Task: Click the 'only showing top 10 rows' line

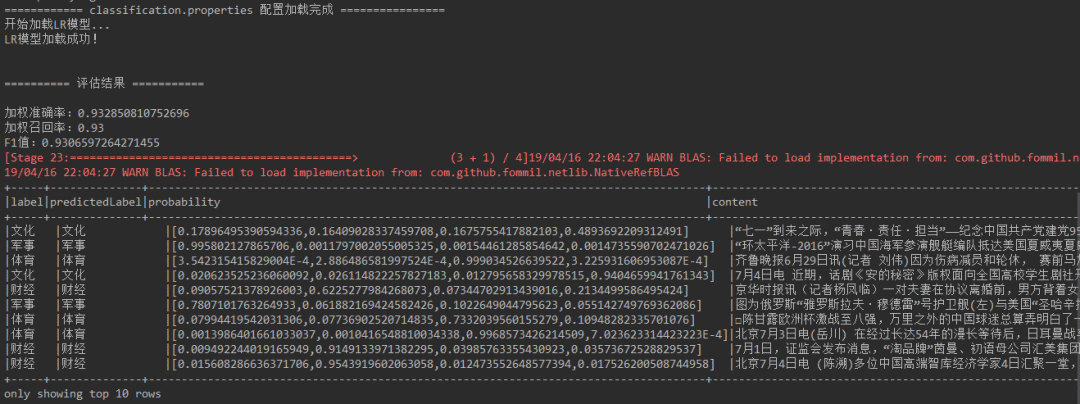Action: coord(83,394)
